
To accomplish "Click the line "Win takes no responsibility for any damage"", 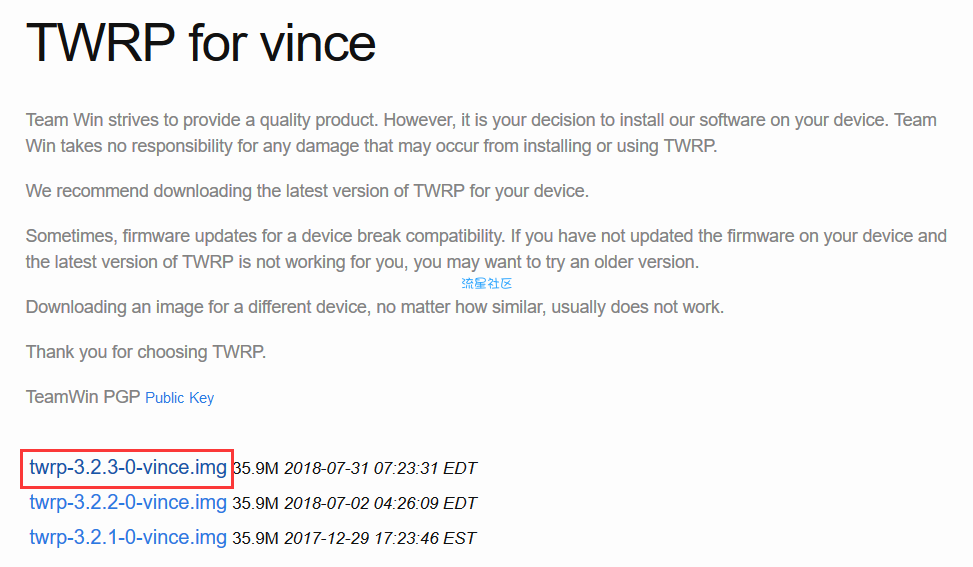I will coord(372,146).
